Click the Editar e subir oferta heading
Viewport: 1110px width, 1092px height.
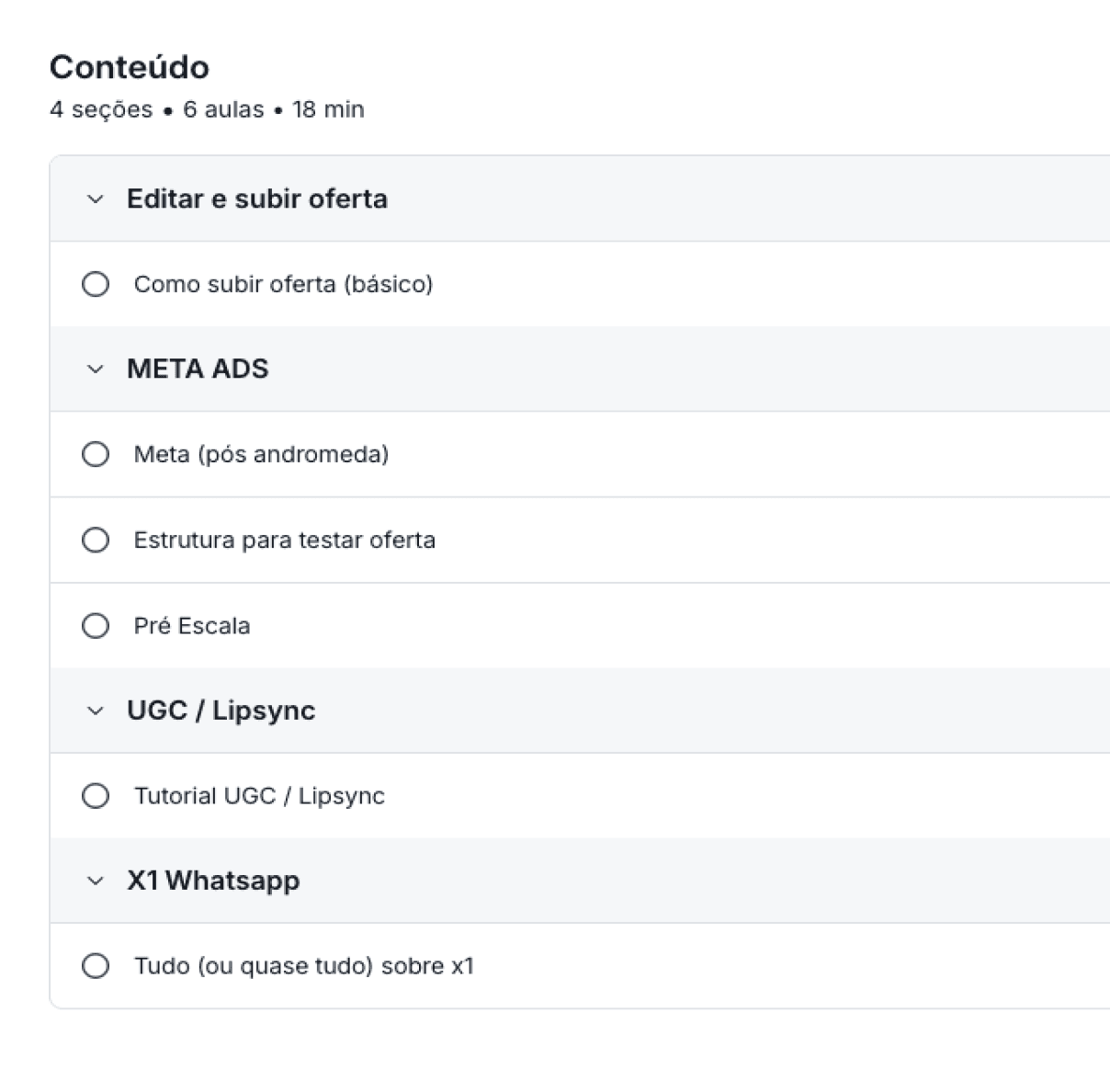pos(257,199)
